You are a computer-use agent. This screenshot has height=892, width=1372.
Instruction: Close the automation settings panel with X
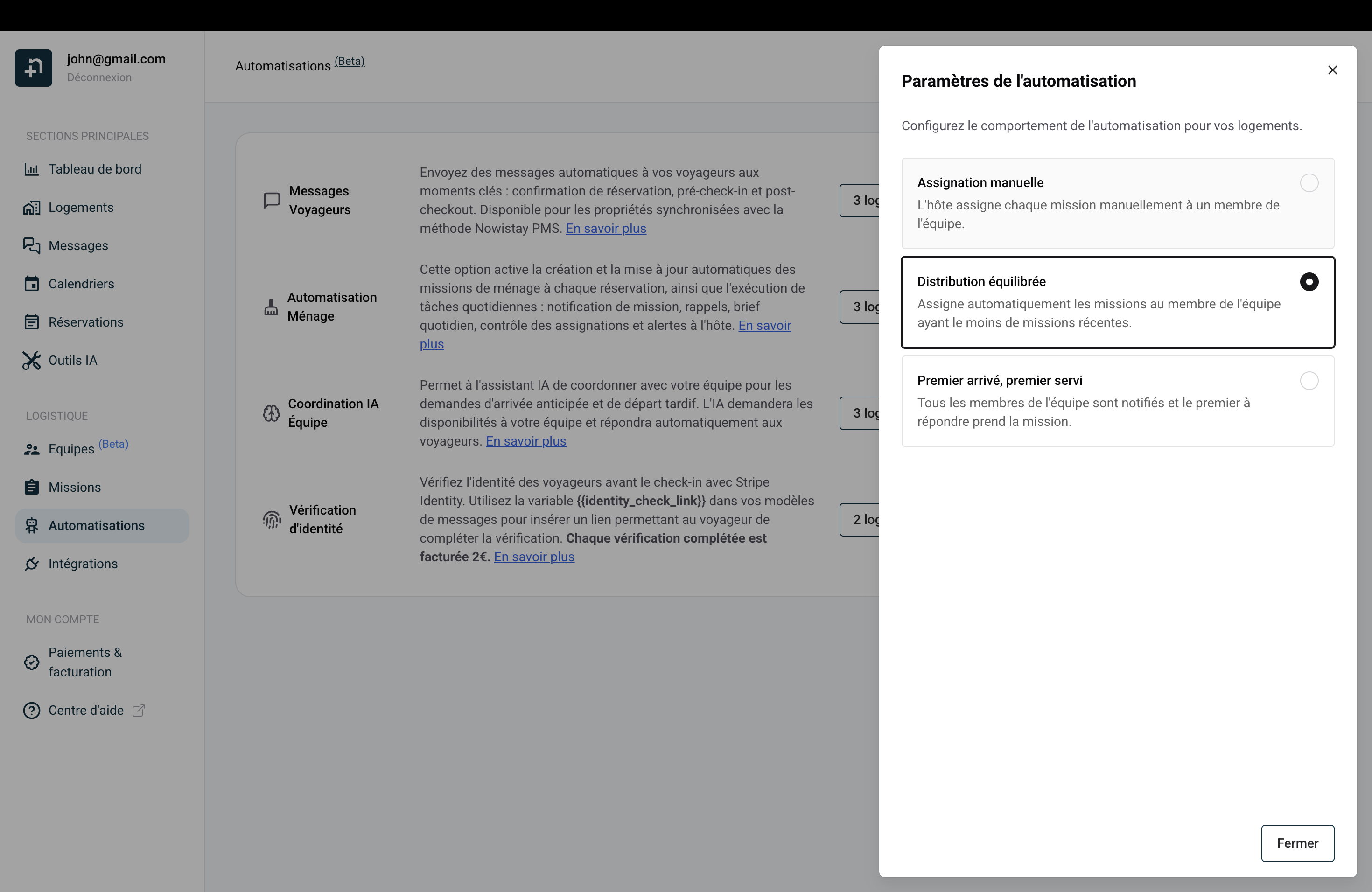pyautogui.click(x=1332, y=70)
